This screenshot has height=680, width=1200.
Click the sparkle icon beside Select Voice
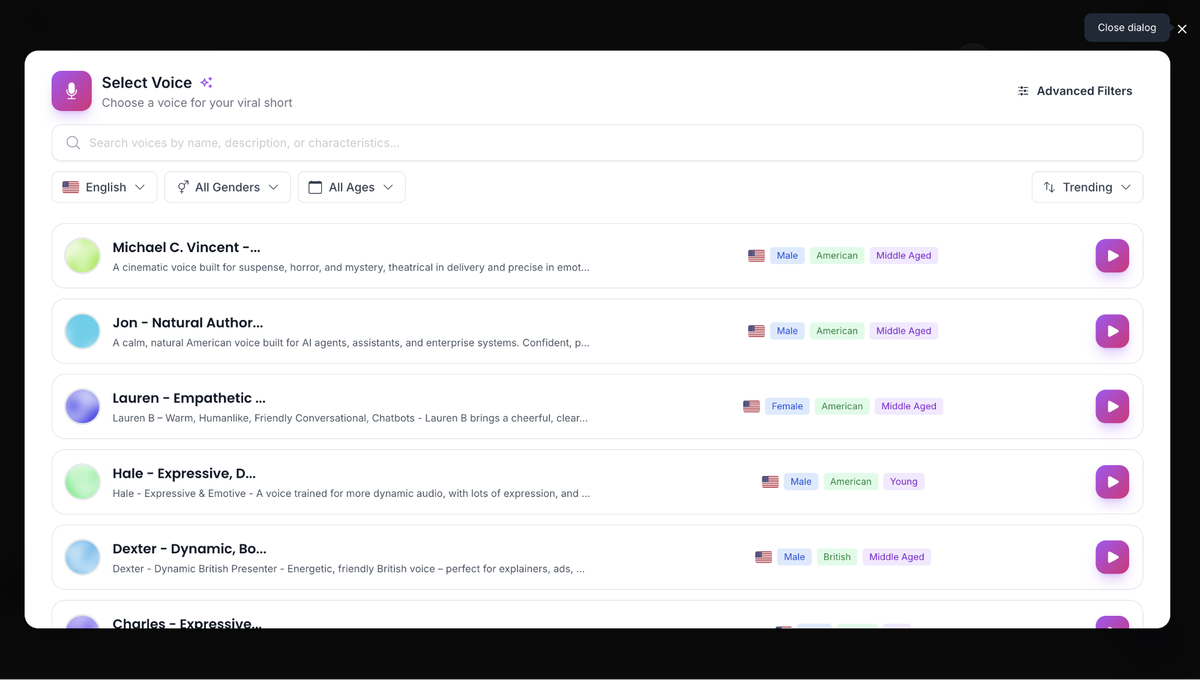tap(206, 83)
